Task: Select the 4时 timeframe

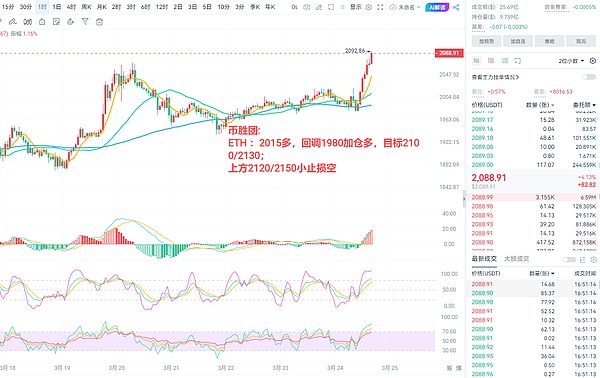Action: [71, 7]
